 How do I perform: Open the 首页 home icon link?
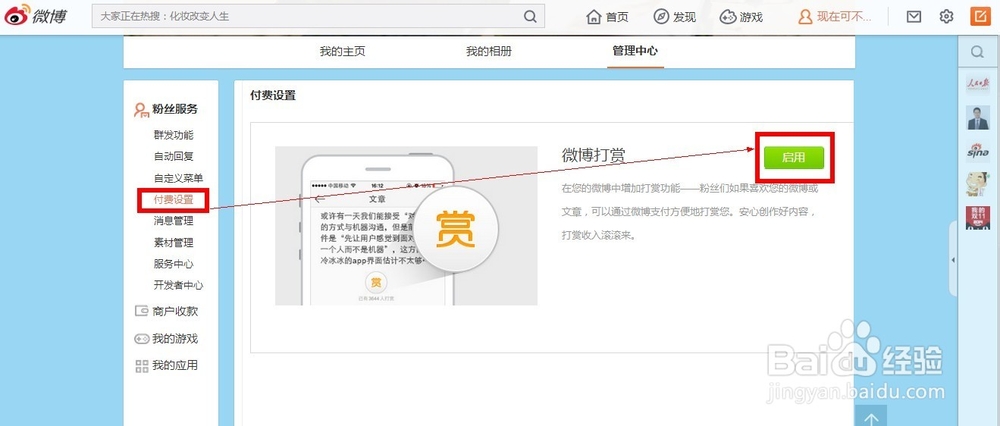click(607, 17)
